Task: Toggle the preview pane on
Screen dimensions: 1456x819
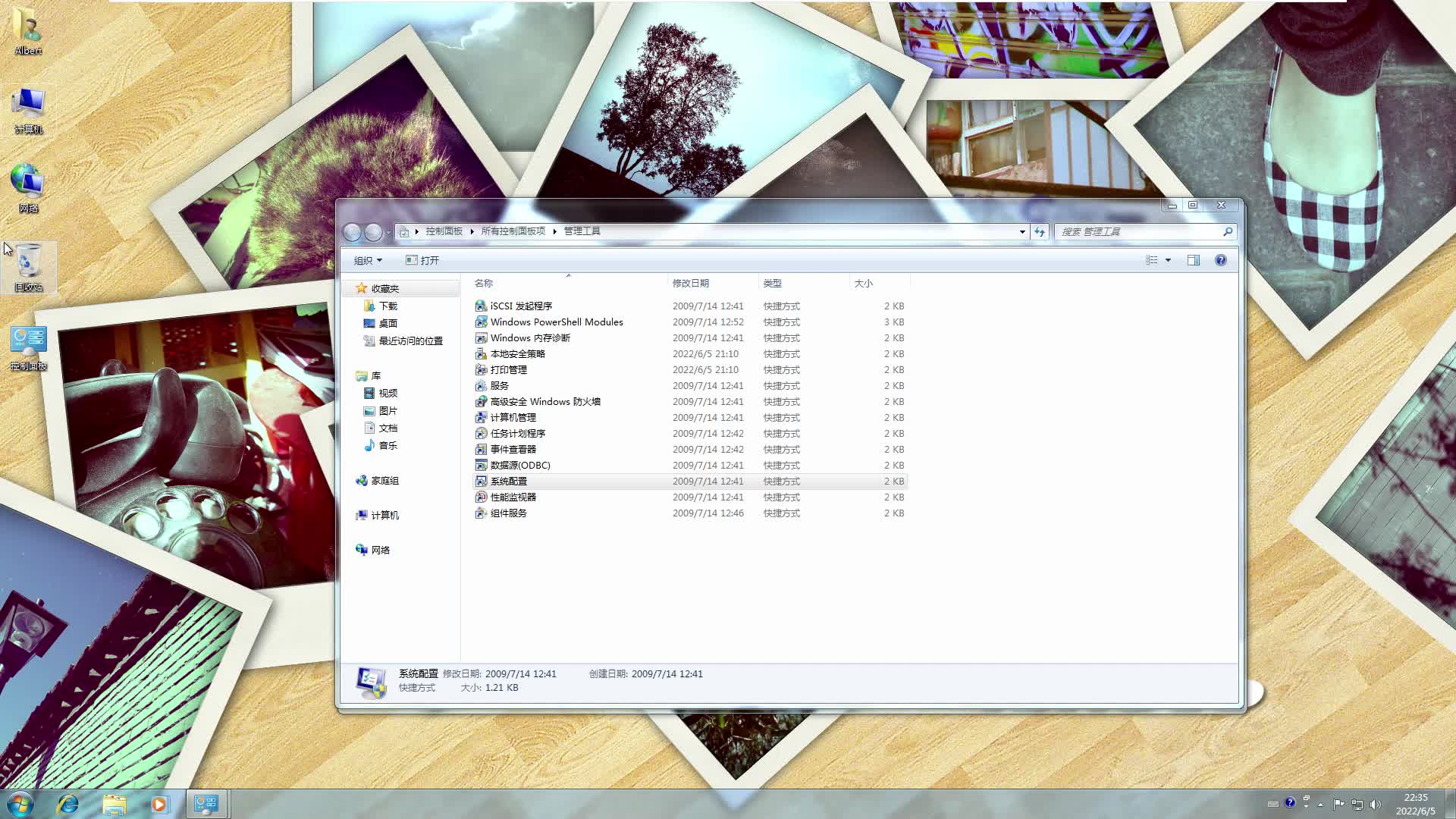Action: 1194,260
